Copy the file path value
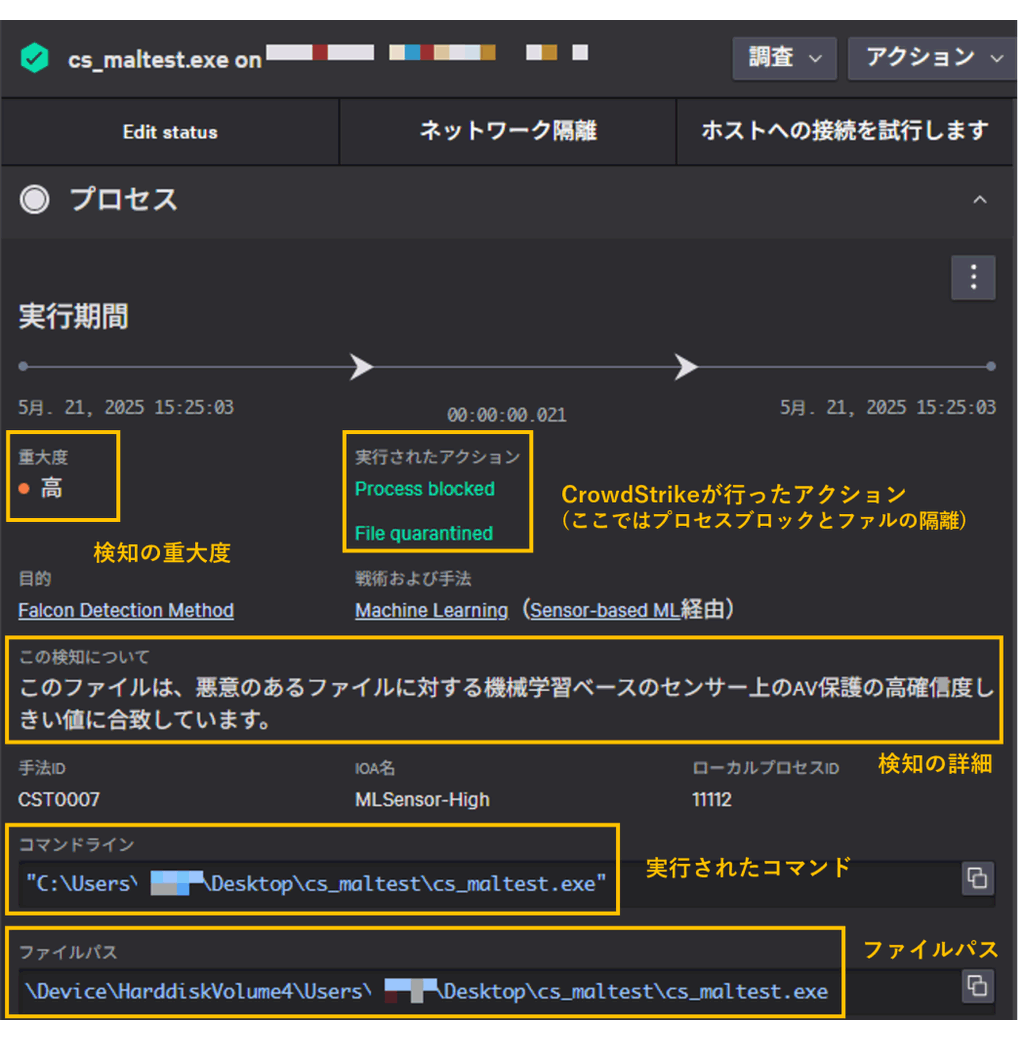Viewport: 1024px width, 1040px height. [978, 986]
